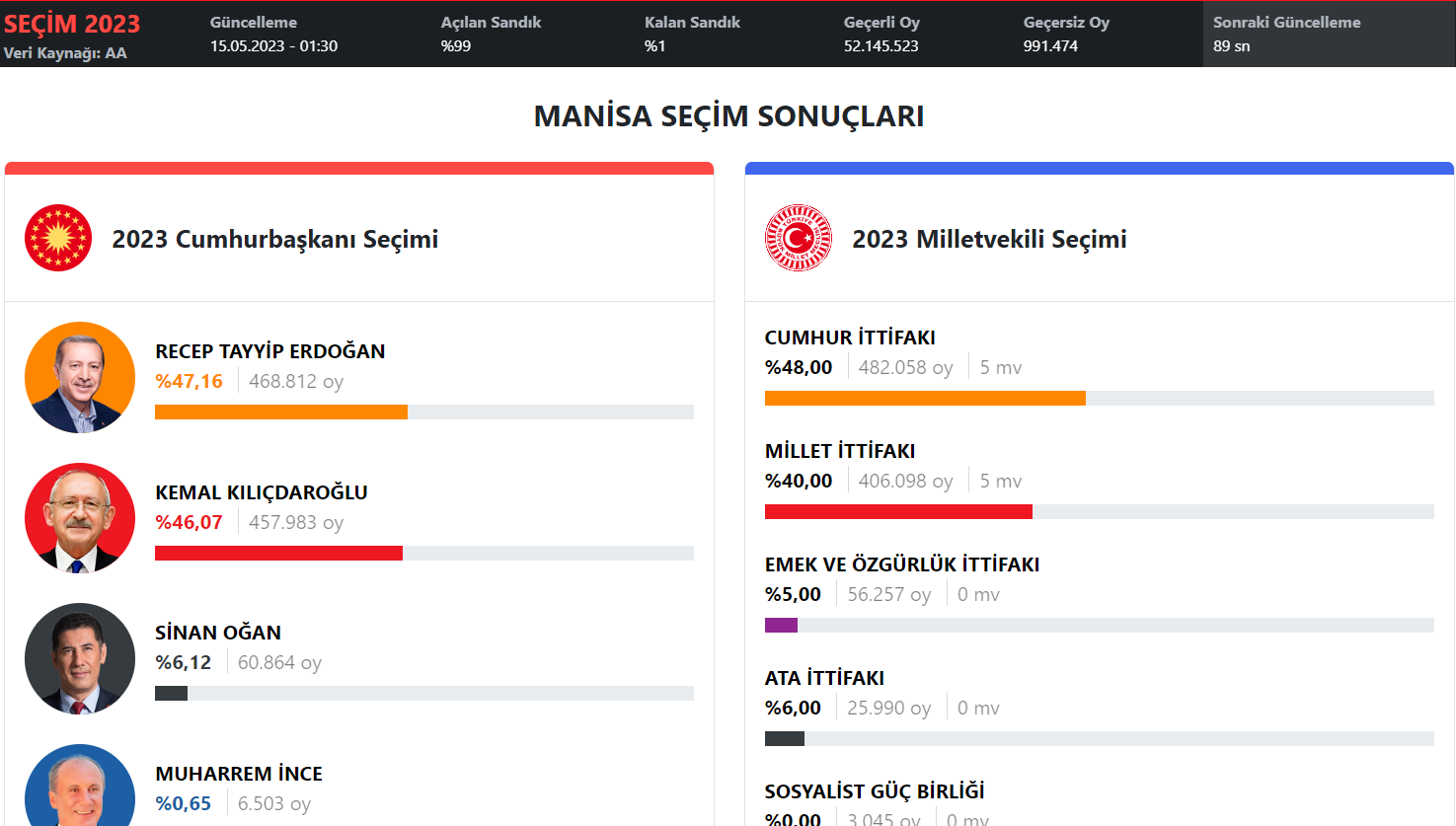Screen dimensions: 1456x826
Task: Click Sinan Oğan's portrait photo
Action: [x=80, y=658]
